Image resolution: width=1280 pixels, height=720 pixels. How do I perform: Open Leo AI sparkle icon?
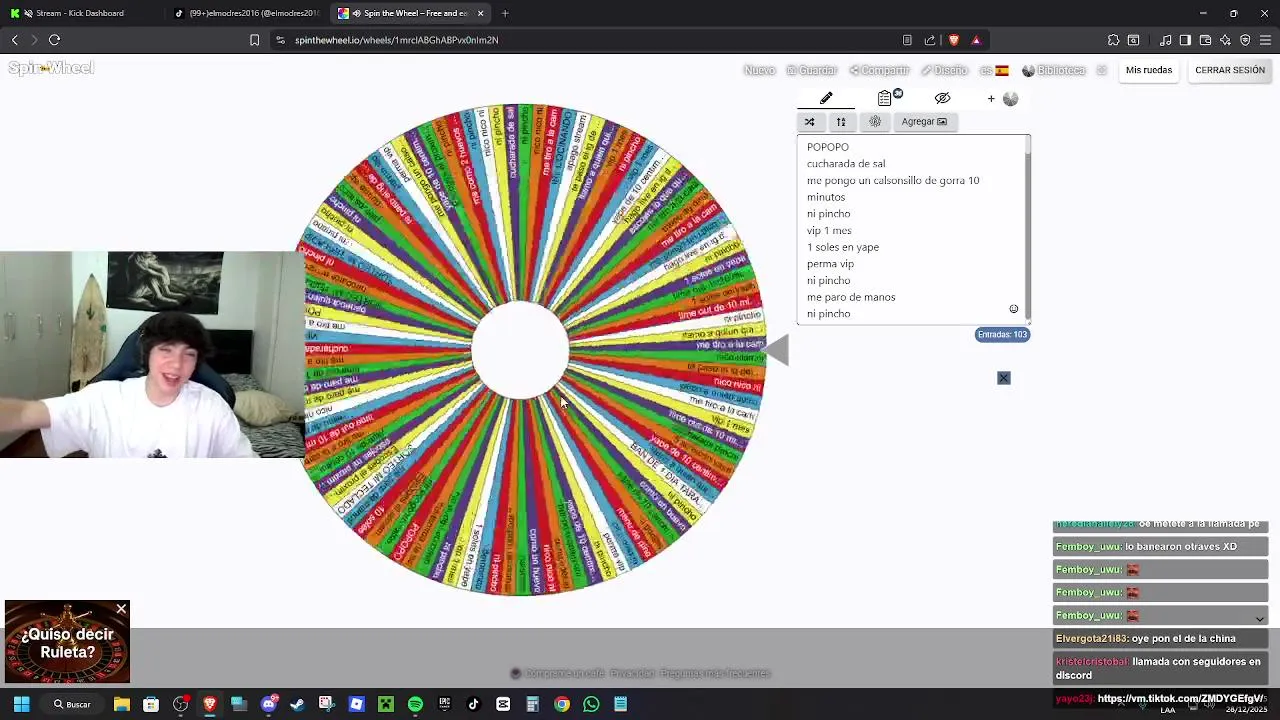pyautogui.click(x=1225, y=40)
